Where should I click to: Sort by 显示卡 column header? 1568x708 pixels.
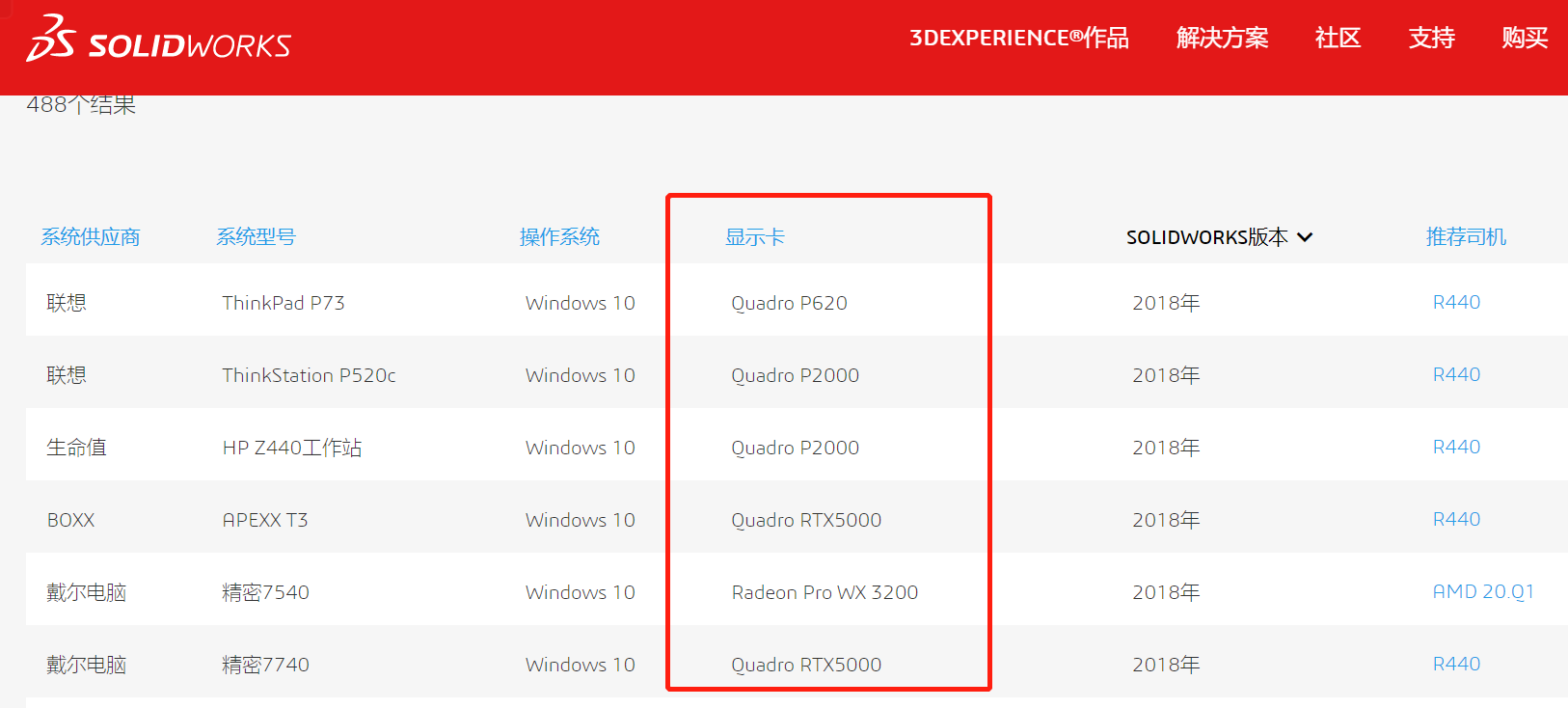[755, 237]
